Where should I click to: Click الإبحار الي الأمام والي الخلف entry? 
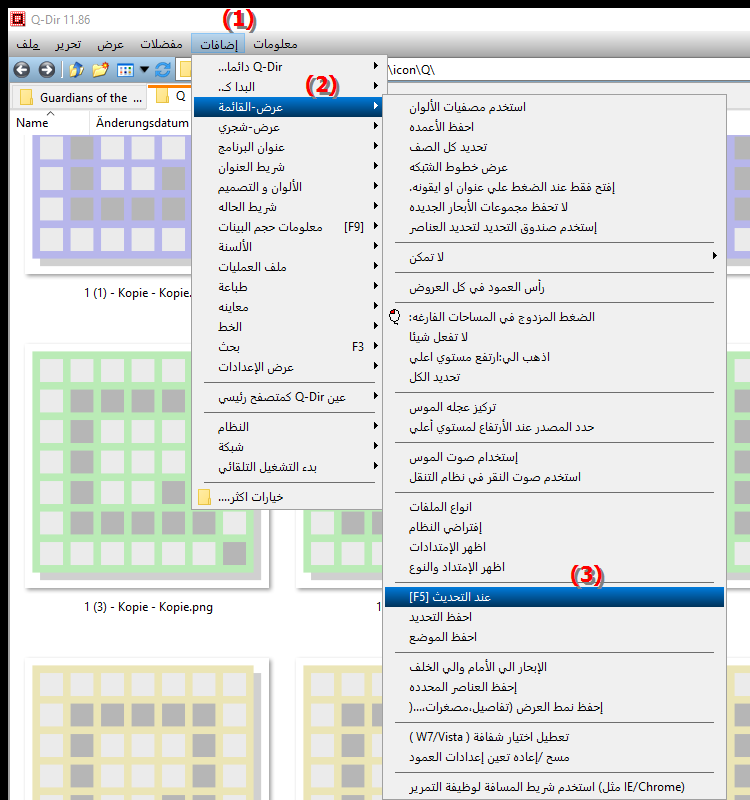tap(554, 667)
